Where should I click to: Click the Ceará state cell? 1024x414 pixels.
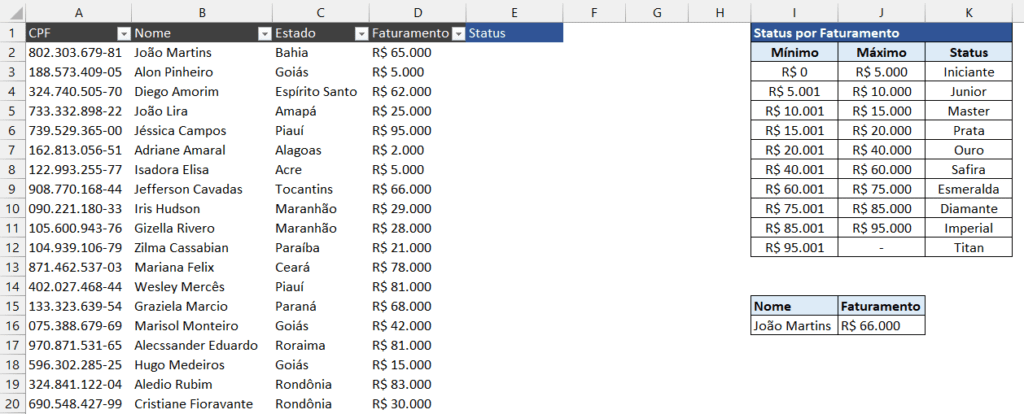(x=320, y=267)
